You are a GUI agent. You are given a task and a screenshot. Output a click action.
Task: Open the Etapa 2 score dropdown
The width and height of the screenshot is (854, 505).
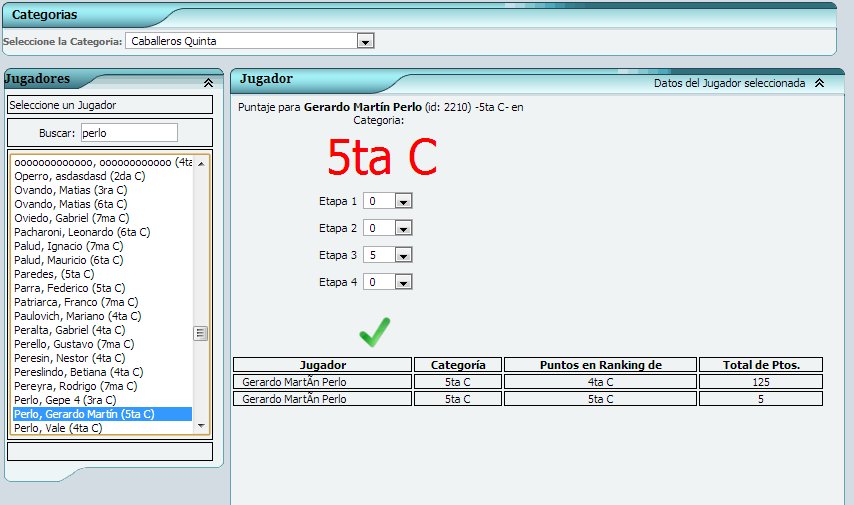403,228
